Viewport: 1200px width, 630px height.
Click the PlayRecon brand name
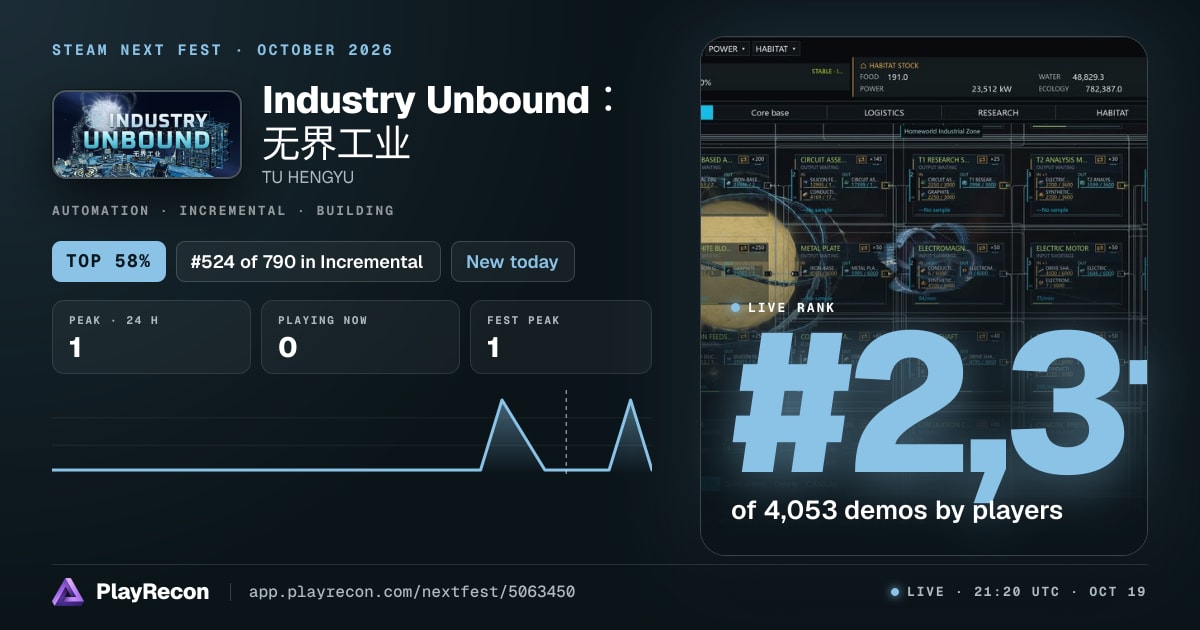152,592
